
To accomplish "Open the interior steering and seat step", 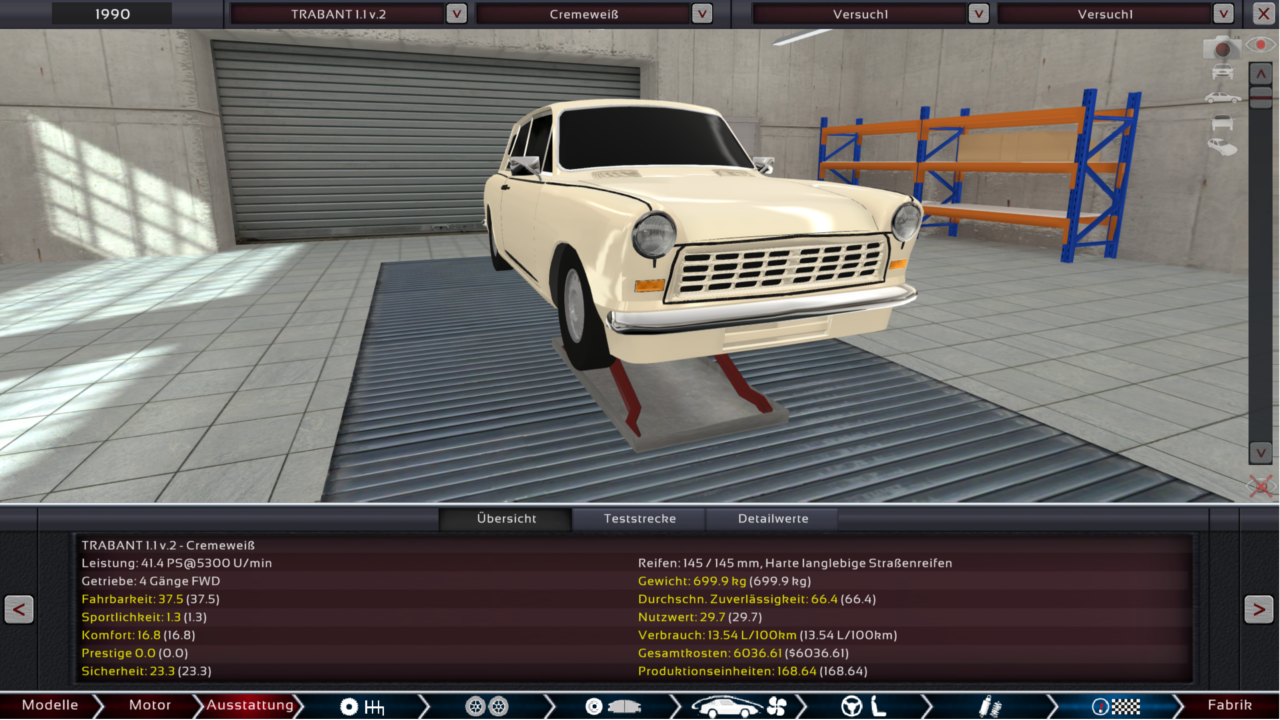I will coord(863,706).
